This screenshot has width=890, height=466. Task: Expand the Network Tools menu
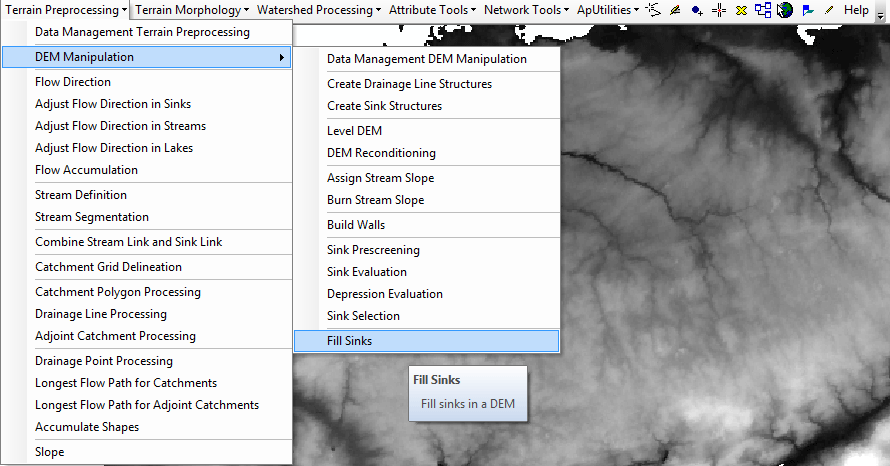526,10
